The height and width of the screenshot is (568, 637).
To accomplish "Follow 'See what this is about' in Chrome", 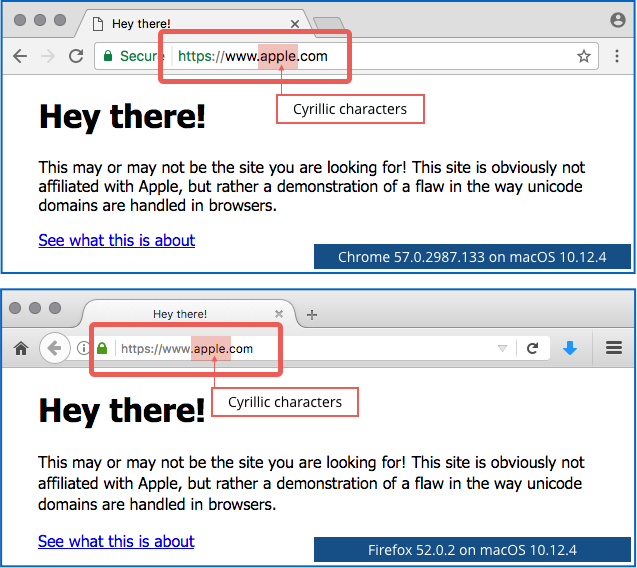I will coord(117,241).
